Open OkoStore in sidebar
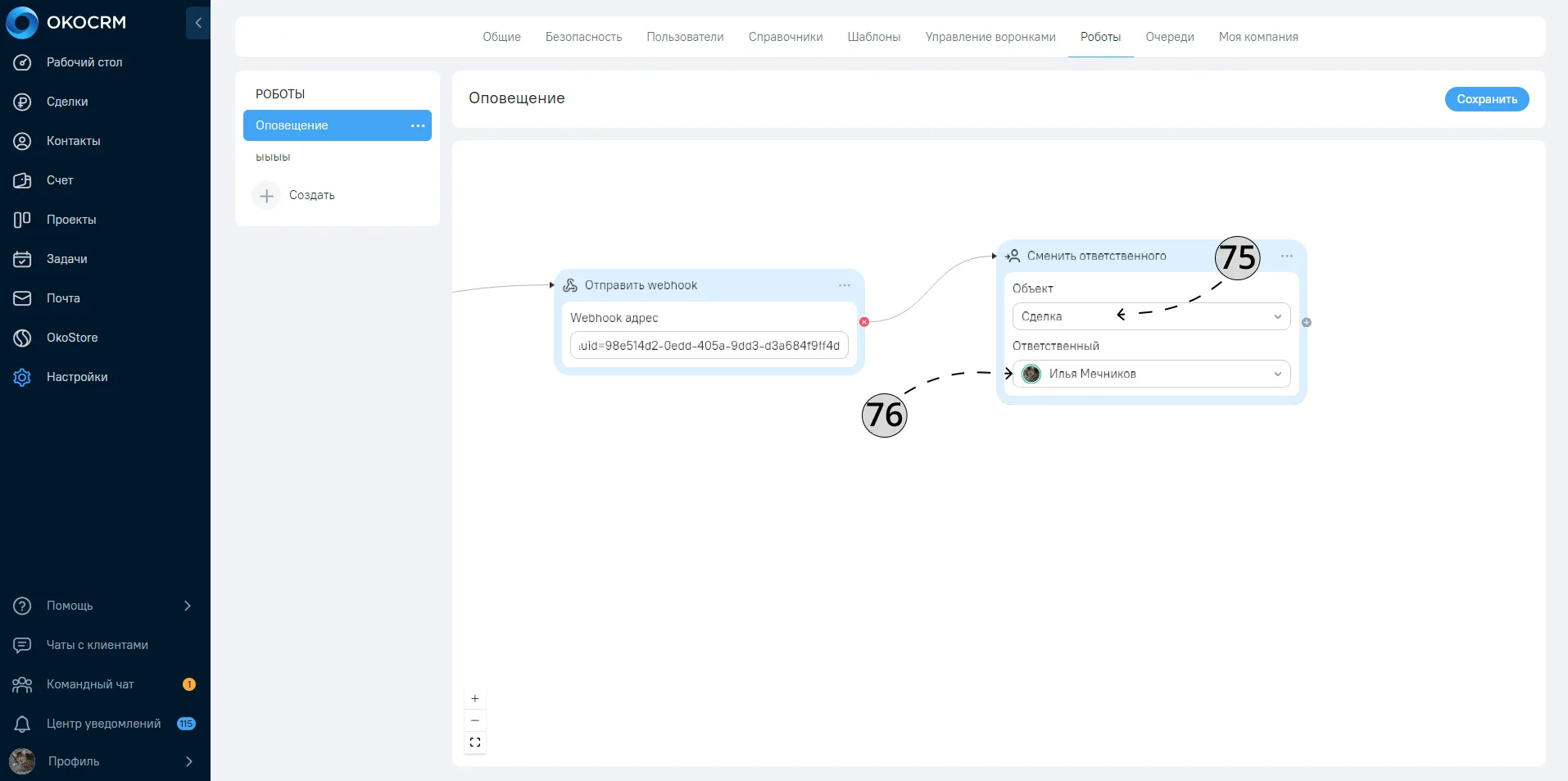This screenshot has width=1568, height=781. [72, 338]
